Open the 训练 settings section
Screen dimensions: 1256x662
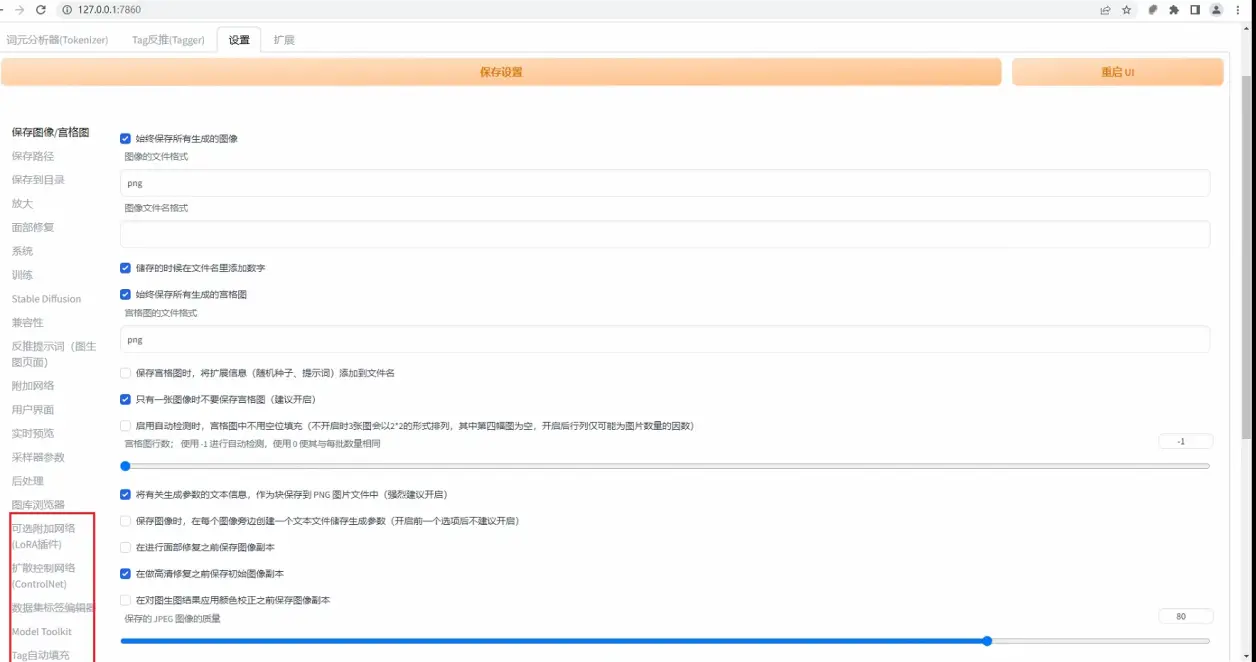coord(22,274)
